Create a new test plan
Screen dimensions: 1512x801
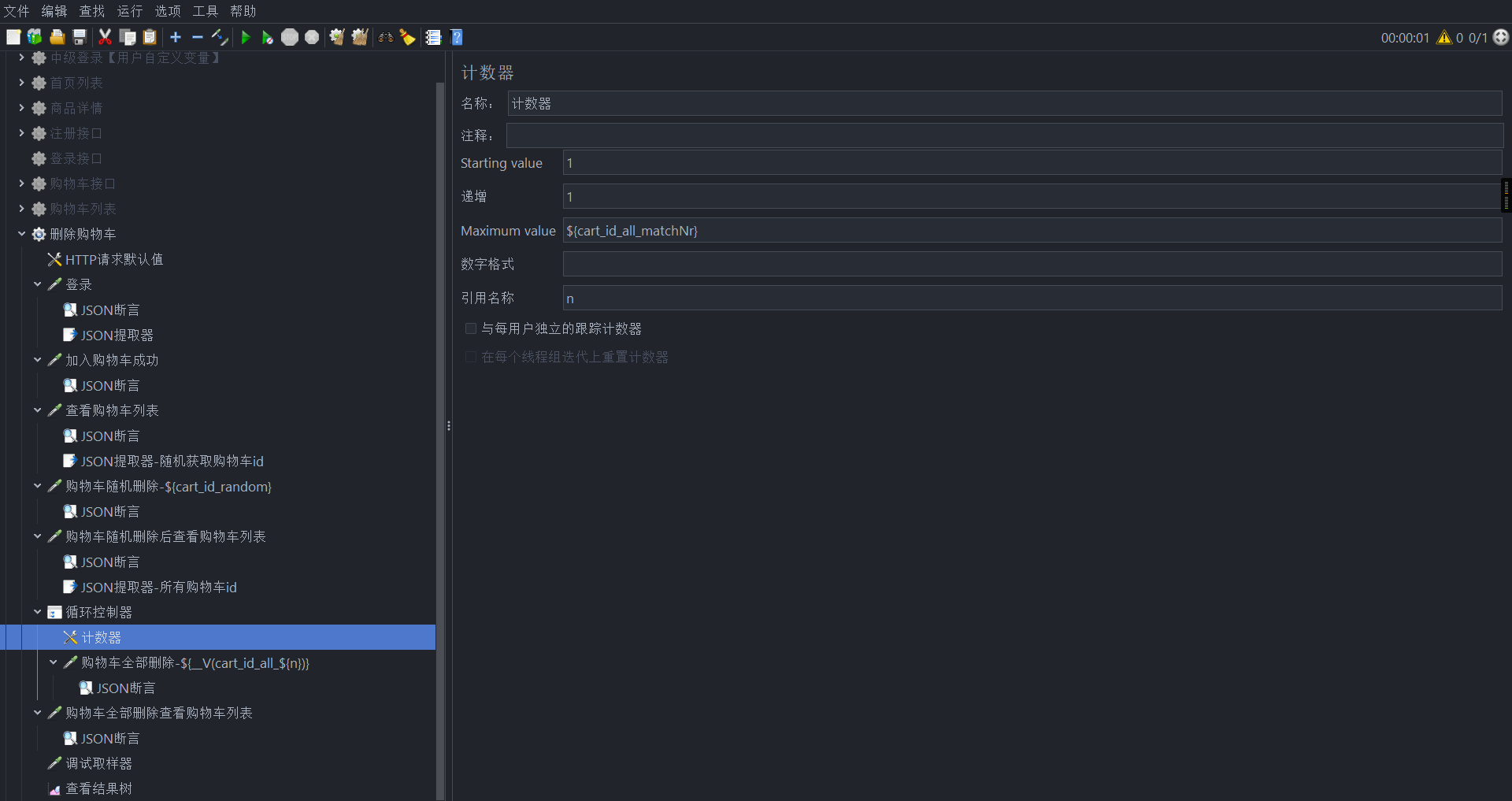(x=13, y=37)
